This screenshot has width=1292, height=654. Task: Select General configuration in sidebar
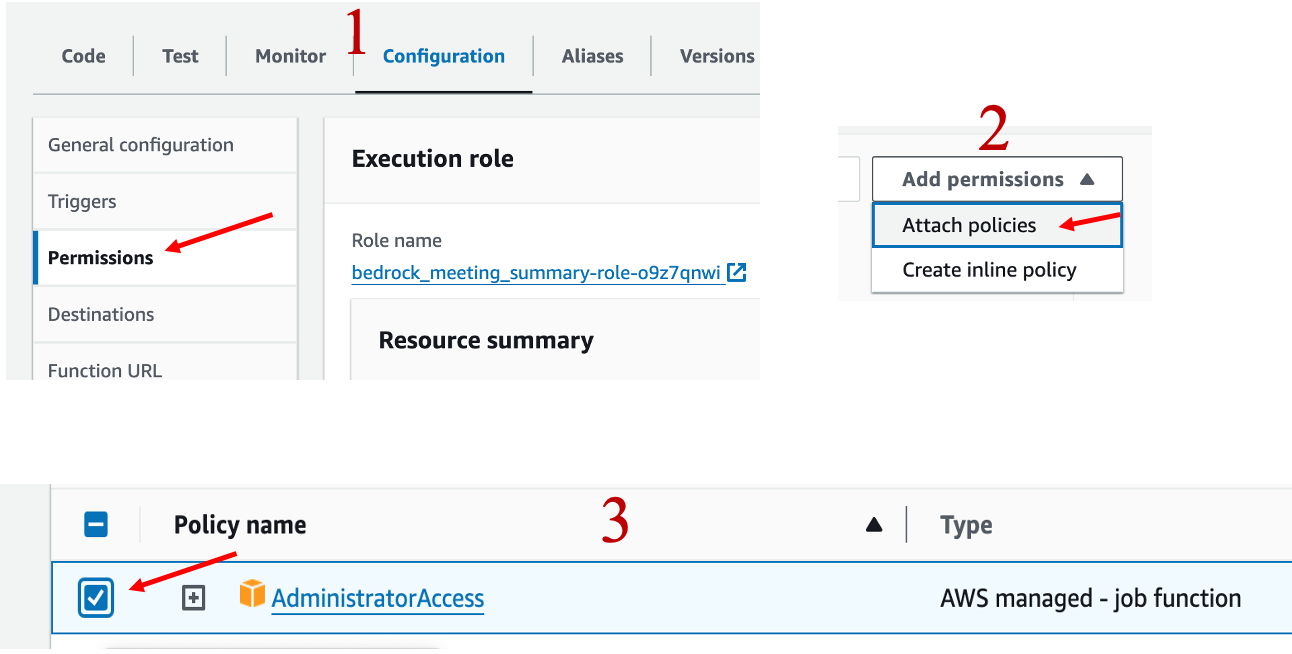point(140,145)
